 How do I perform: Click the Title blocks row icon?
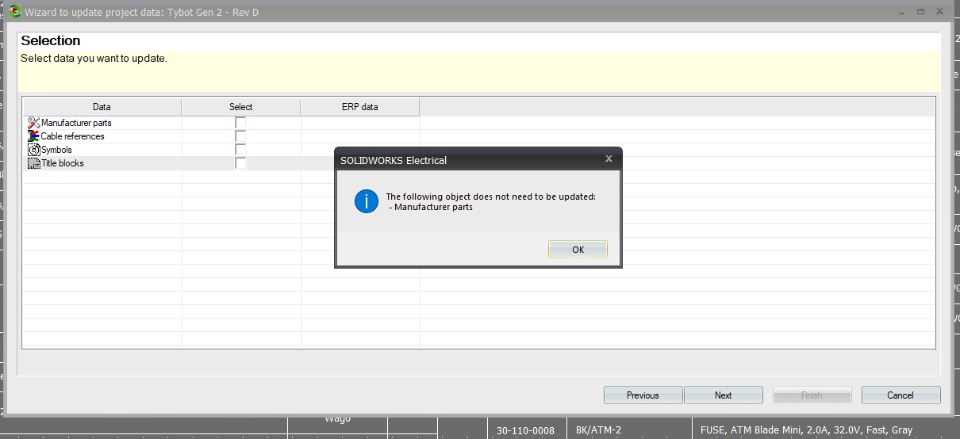[34, 163]
